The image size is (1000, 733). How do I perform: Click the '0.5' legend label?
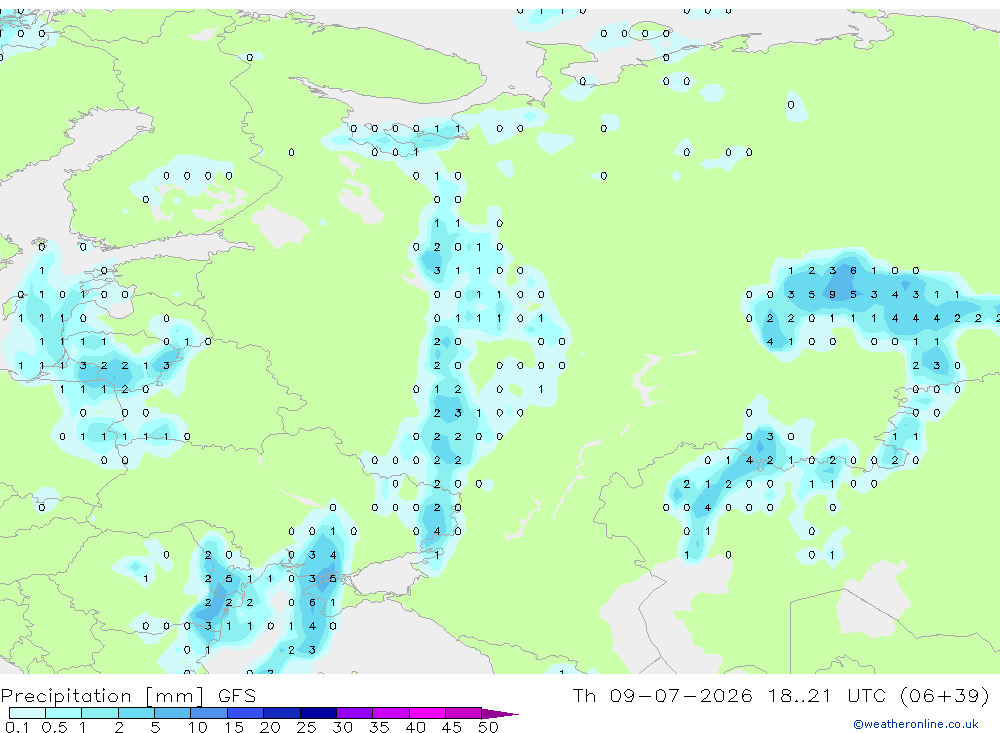point(54,727)
